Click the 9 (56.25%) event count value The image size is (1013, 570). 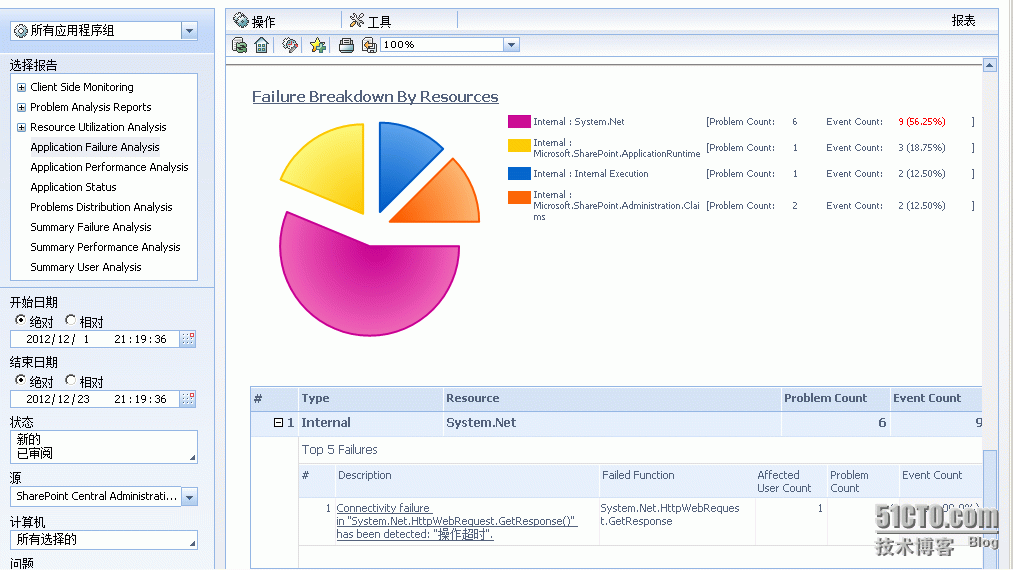pyautogui.click(x=922, y=121)
